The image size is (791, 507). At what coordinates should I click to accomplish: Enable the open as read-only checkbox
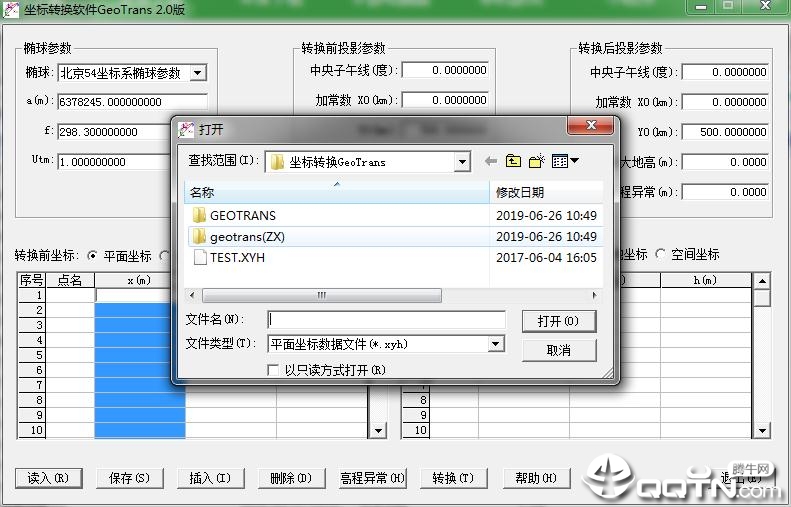[274, 370]
